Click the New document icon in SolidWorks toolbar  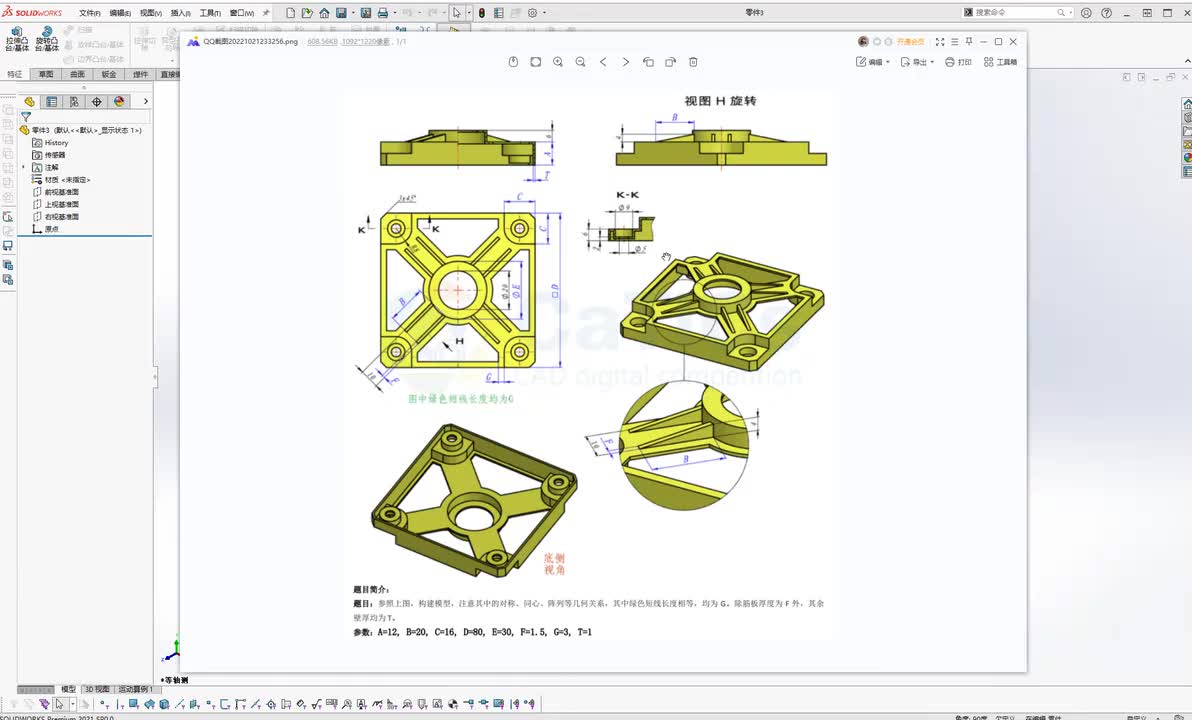290,13
